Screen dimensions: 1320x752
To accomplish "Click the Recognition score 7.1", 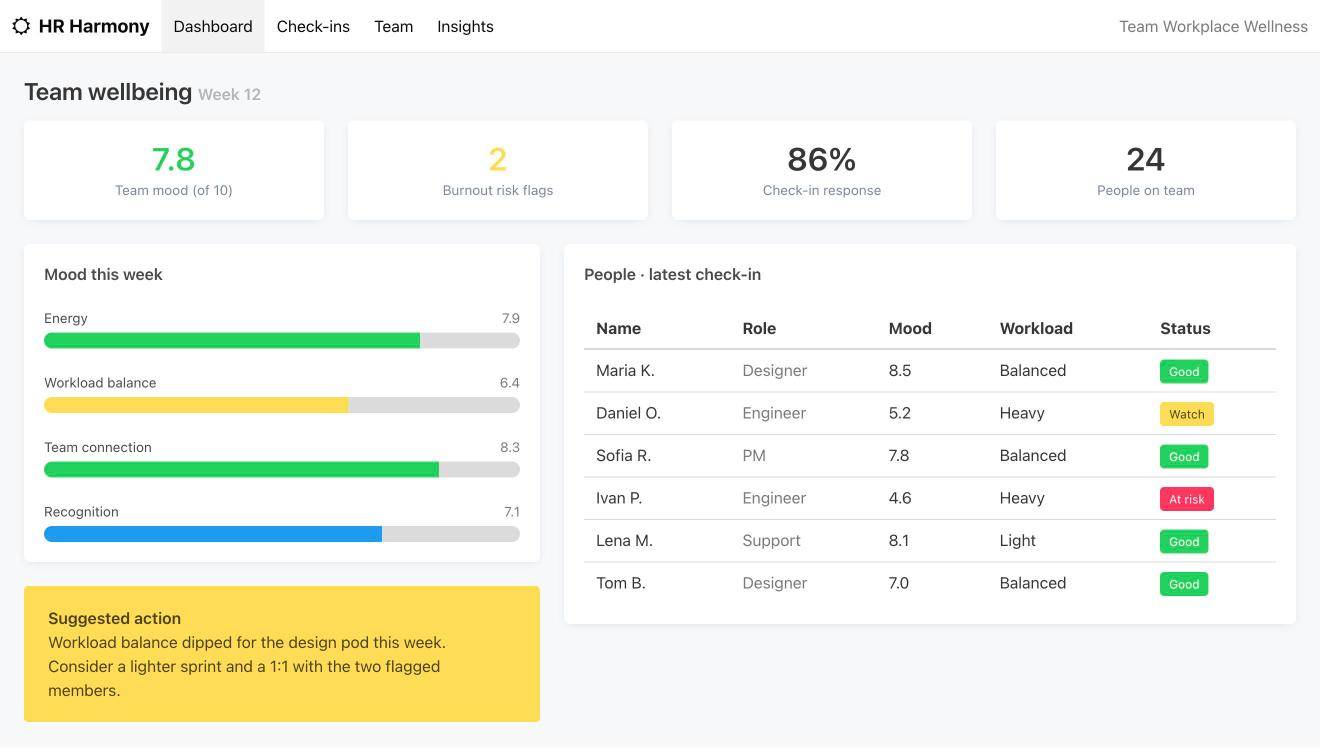I will coord(511,512).
